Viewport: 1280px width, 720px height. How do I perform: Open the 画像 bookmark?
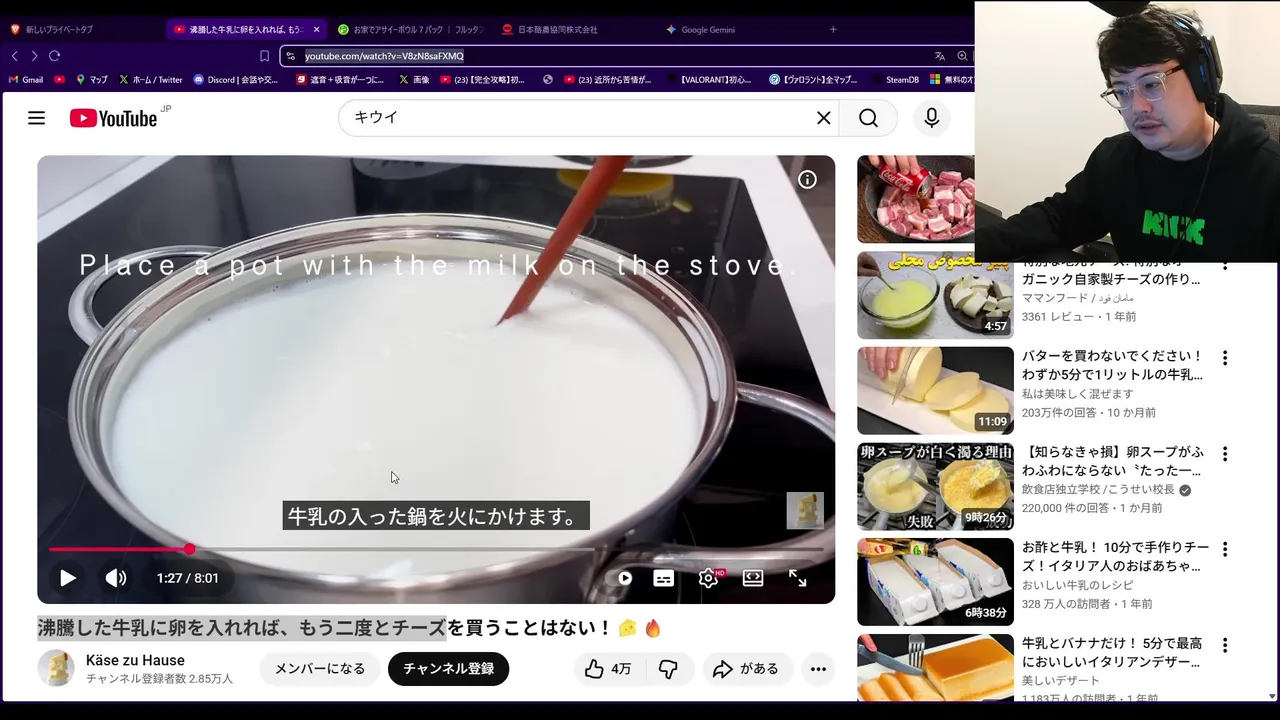(x=414, y=79)
